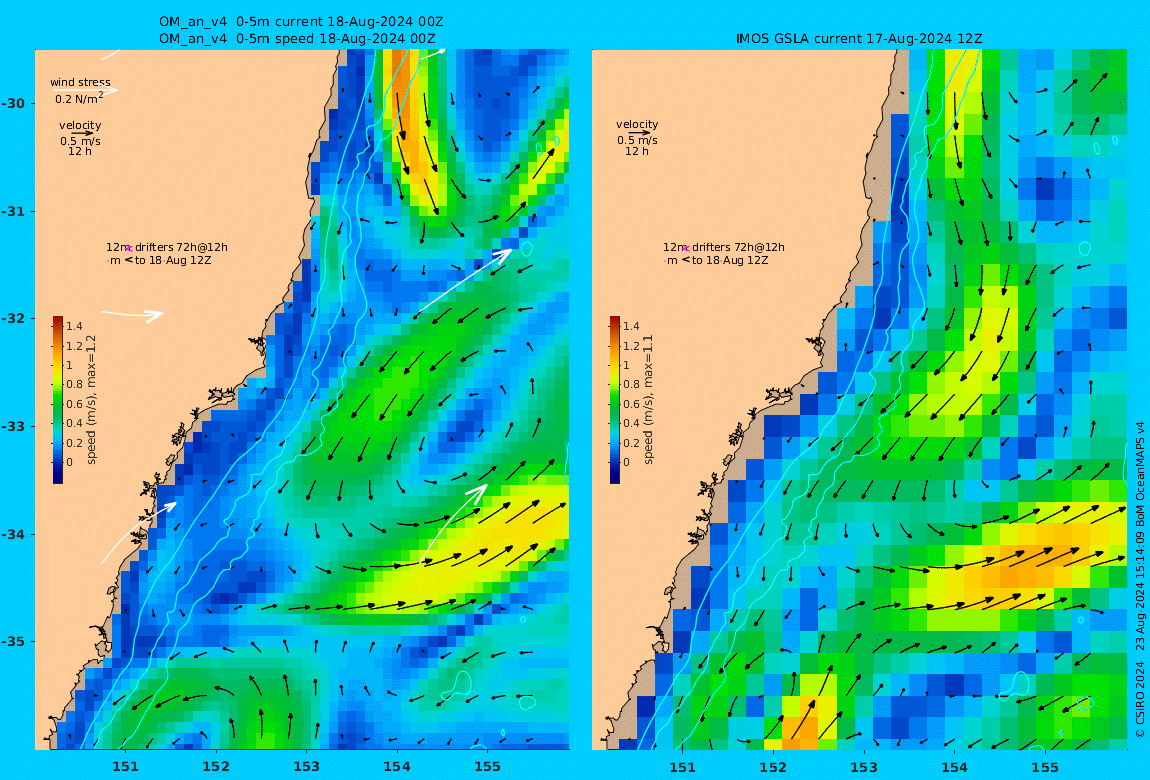1150x780 pixels.
Task: Click the black velocity reference arrow in OM_an_v4 map
Action: tap(81, 133)
